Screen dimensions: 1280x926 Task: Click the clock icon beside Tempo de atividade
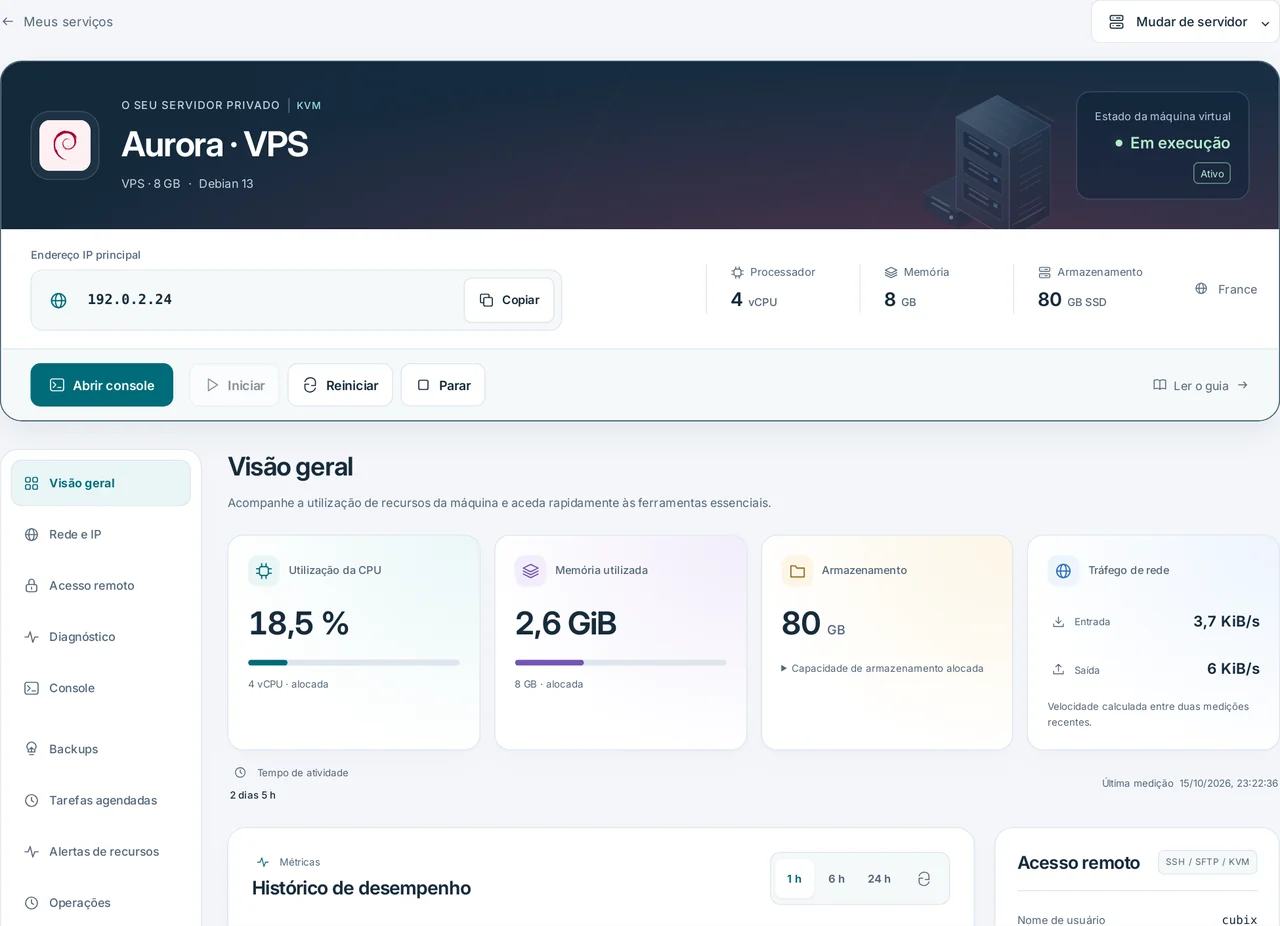tap(240, 773)
